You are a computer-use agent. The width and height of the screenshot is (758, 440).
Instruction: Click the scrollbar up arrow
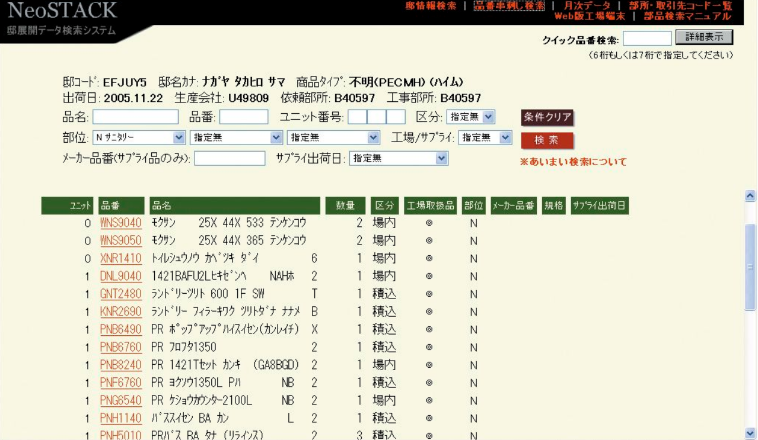750,196
